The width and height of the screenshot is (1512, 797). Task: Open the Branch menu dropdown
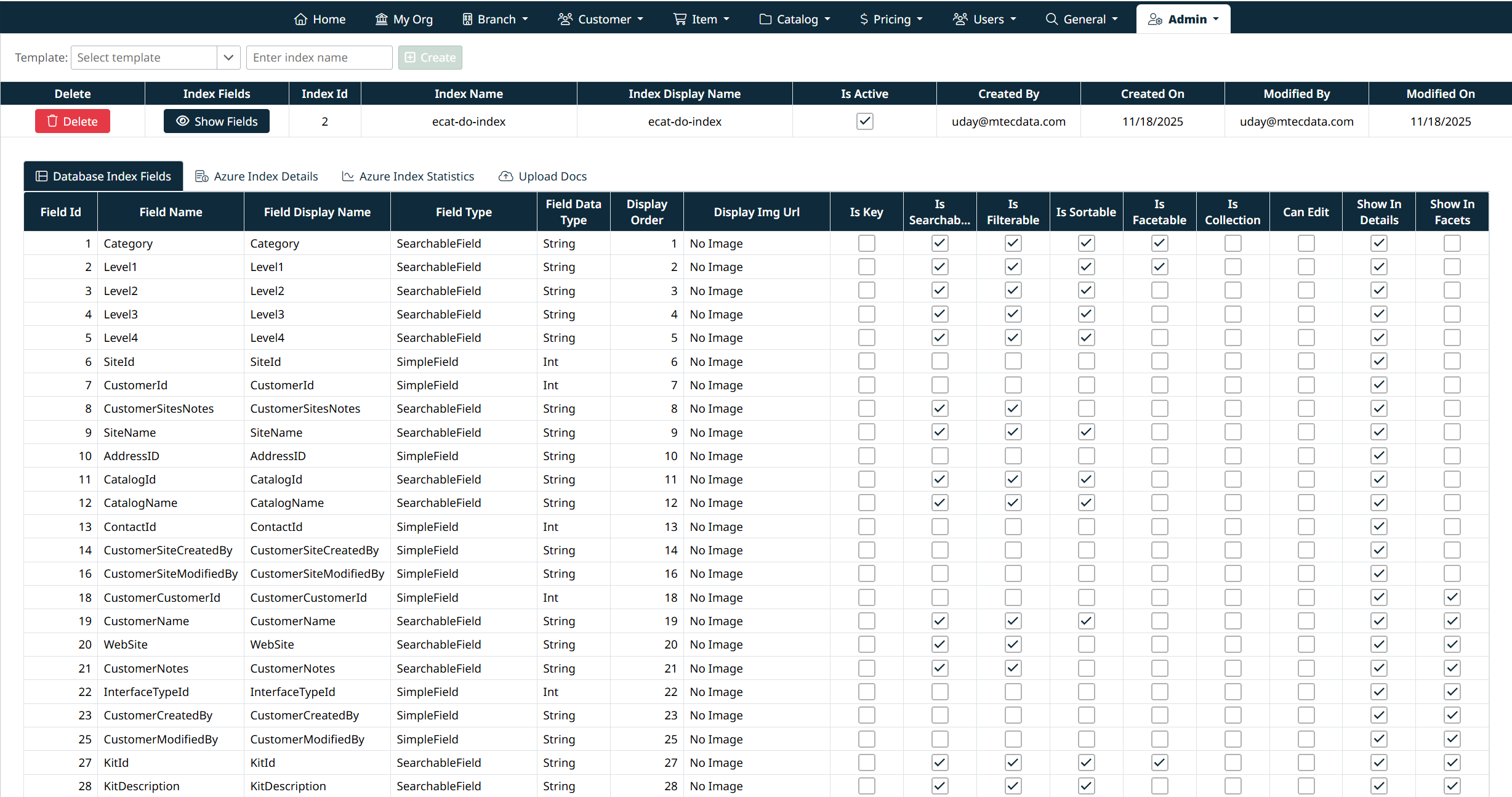pos(496,19)
